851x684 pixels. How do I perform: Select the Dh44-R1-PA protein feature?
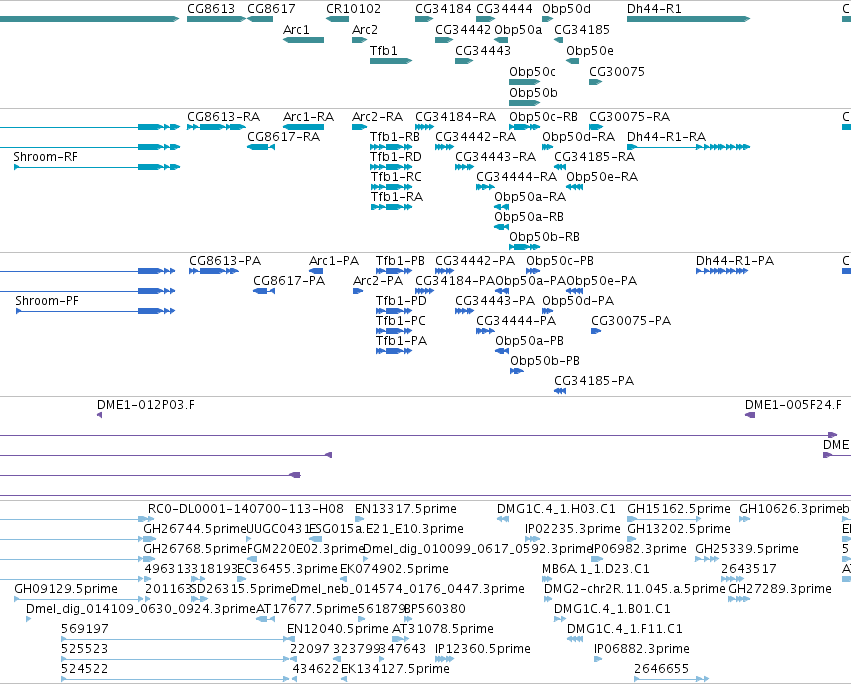point(722,271)
